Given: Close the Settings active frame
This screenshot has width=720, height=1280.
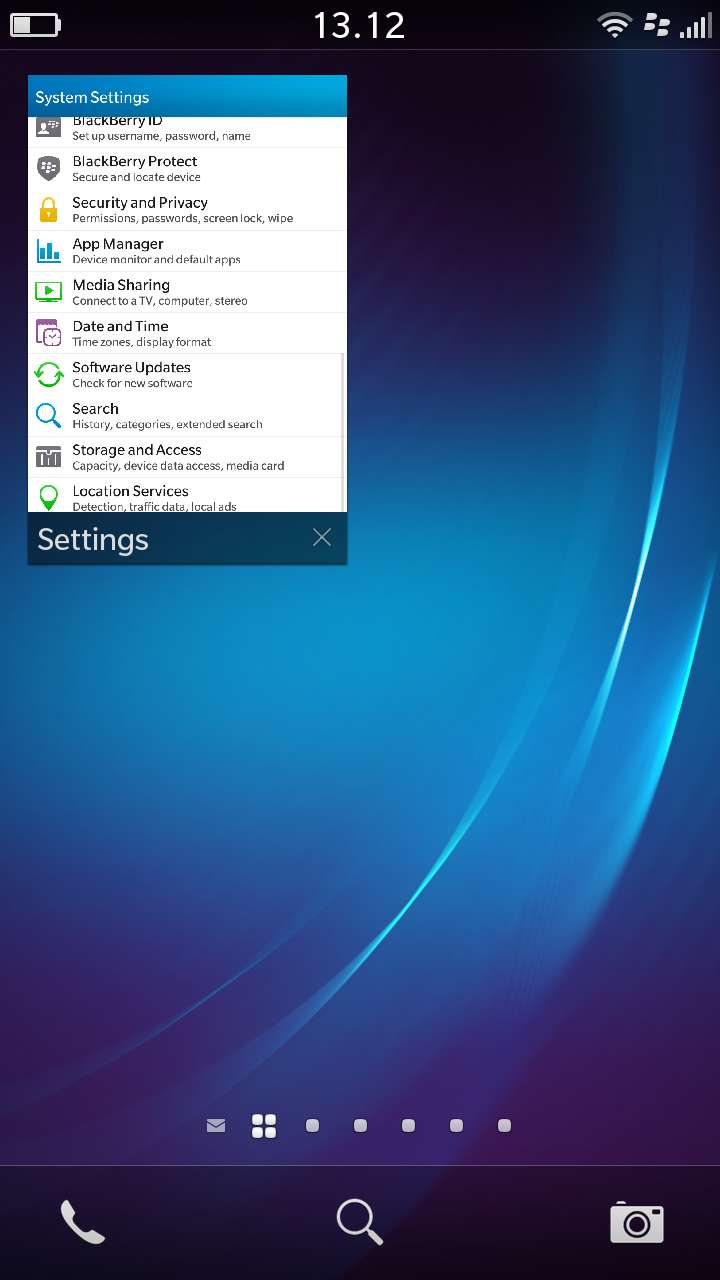Looking at the screenshot, I should pos(321,538).
